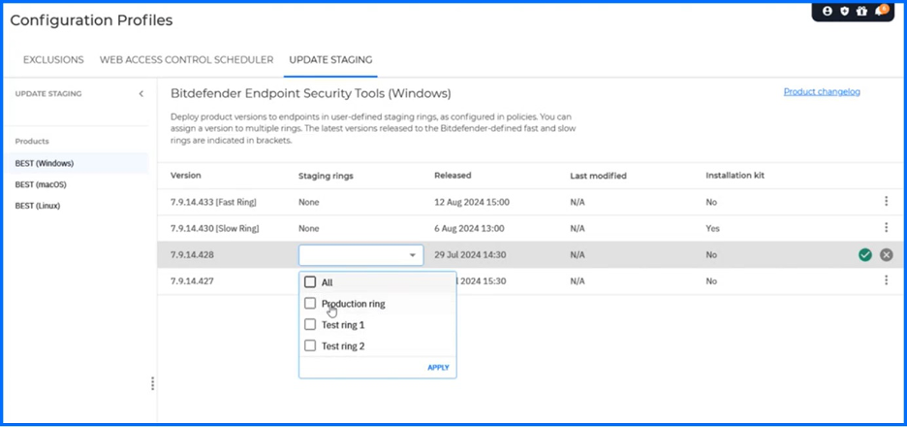Click the Released column header
Viewport: 908px width, 428px height.
pyautogui.click(x=453, y=175)
